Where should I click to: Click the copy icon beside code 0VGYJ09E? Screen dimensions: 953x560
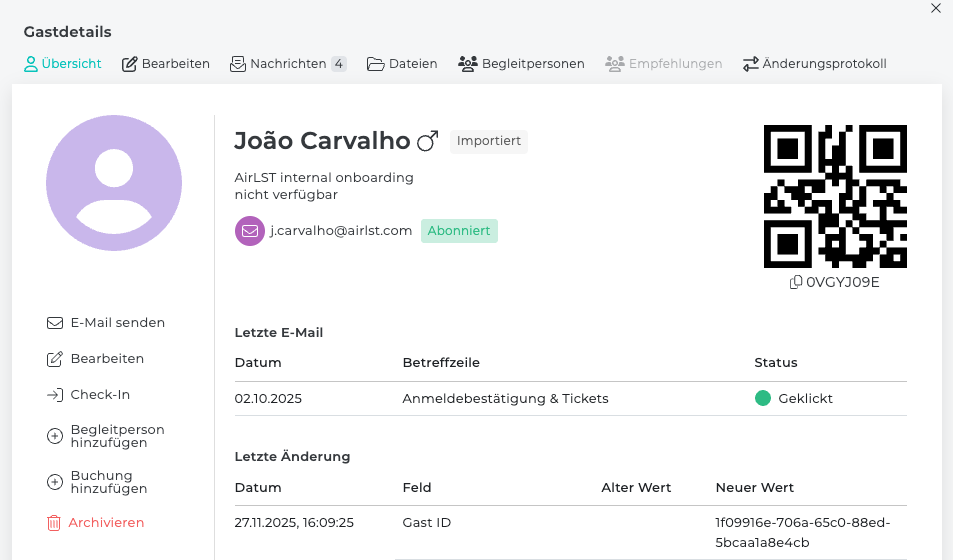tap(796, 282)
